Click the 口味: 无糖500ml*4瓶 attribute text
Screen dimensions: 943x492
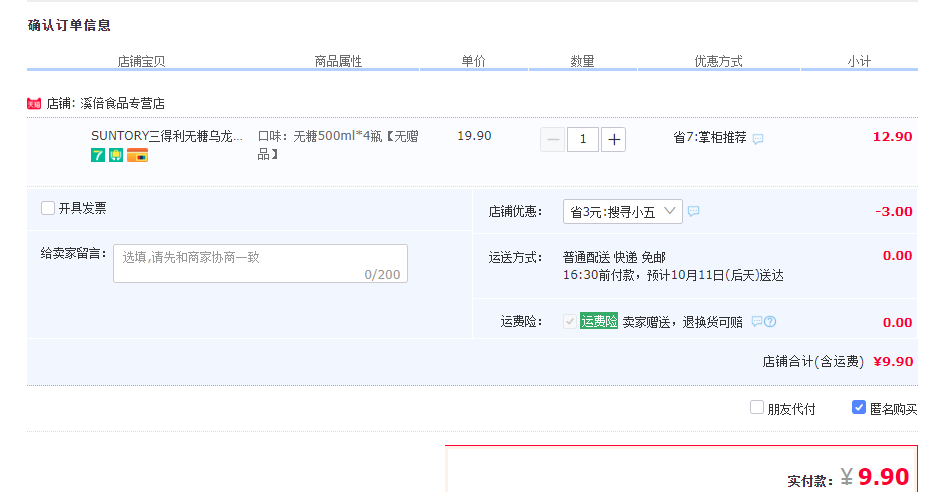338,145
